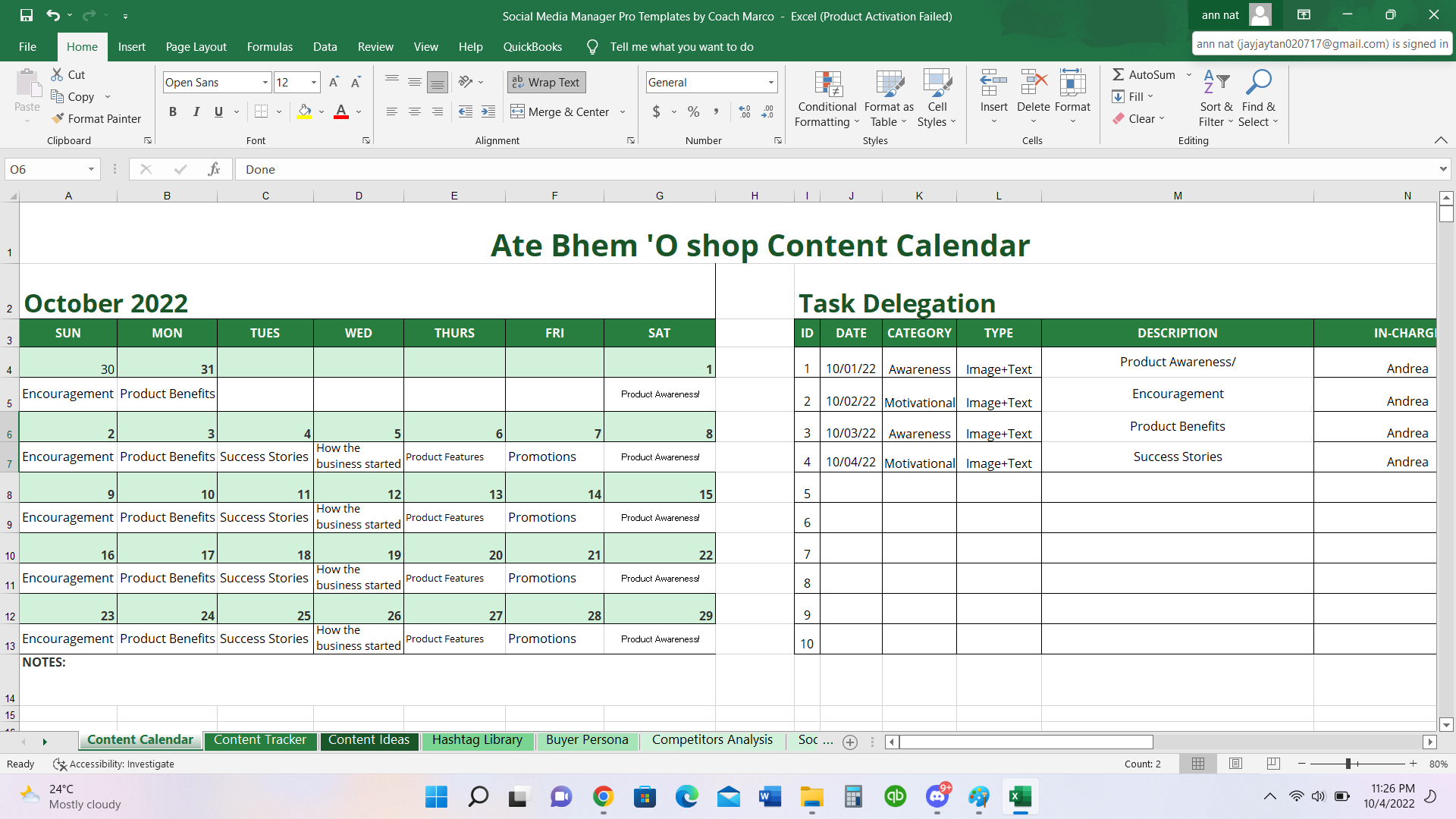Toggle Bold formatting
The width and height of the screenshot is (1456, 819).
point(173,111)
